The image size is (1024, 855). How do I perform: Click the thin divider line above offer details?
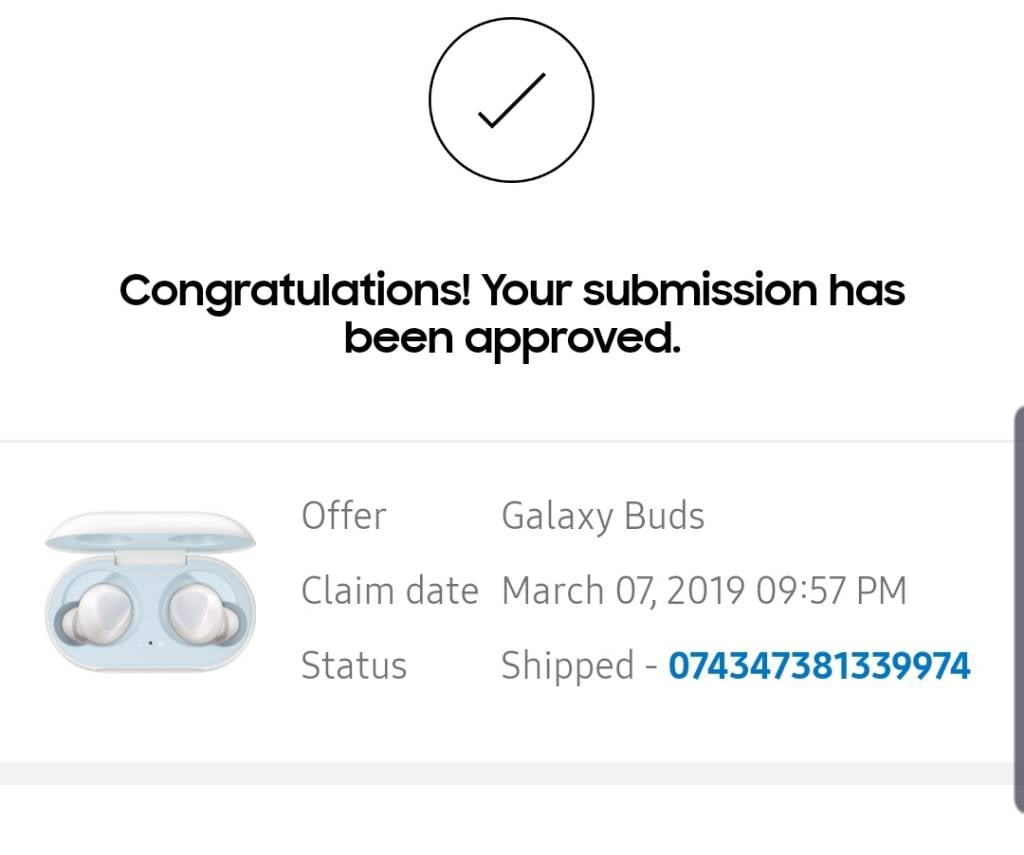[506, 442]
